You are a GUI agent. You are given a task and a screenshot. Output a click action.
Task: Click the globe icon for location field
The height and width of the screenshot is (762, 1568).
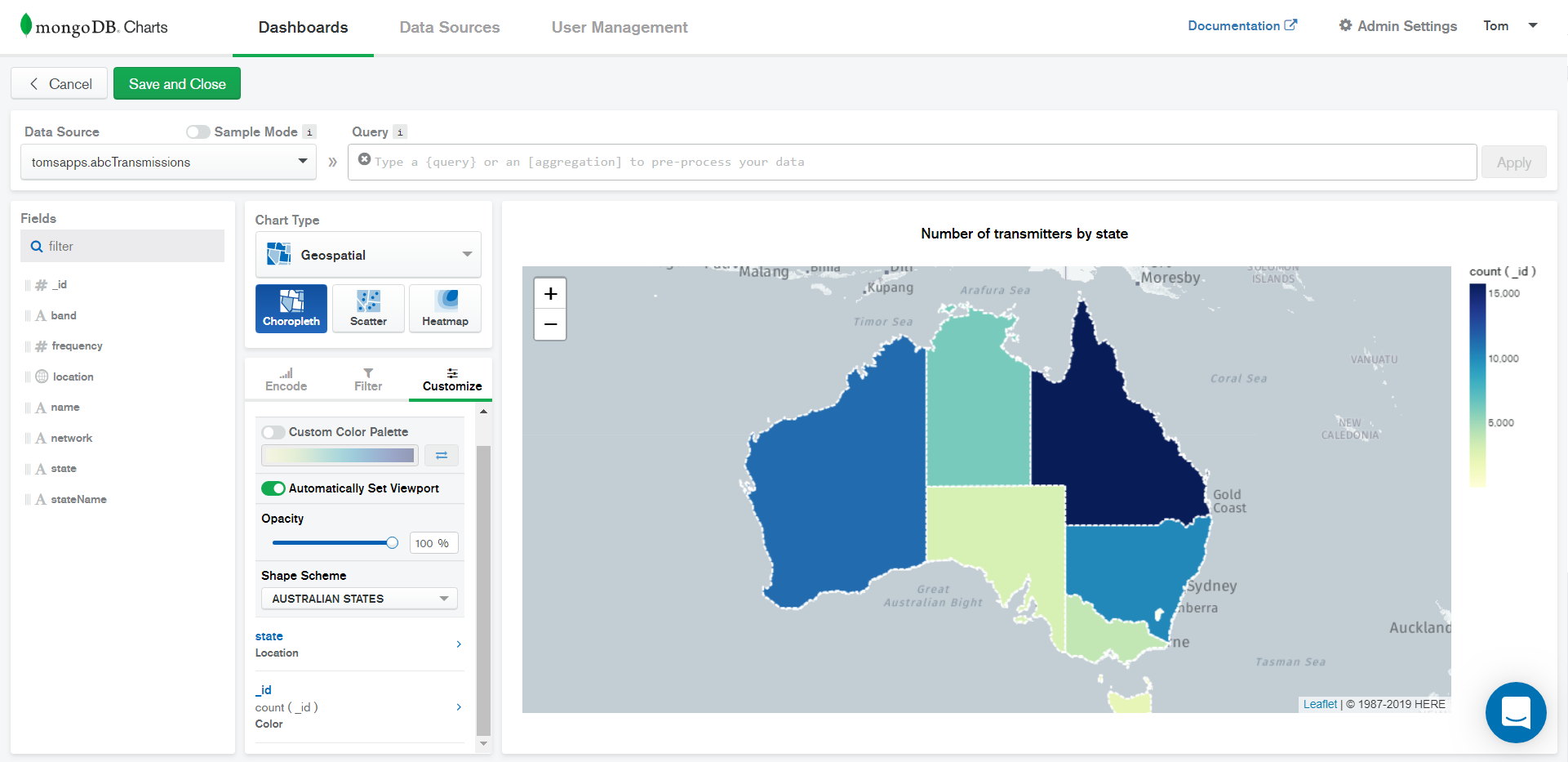[42, 377]
